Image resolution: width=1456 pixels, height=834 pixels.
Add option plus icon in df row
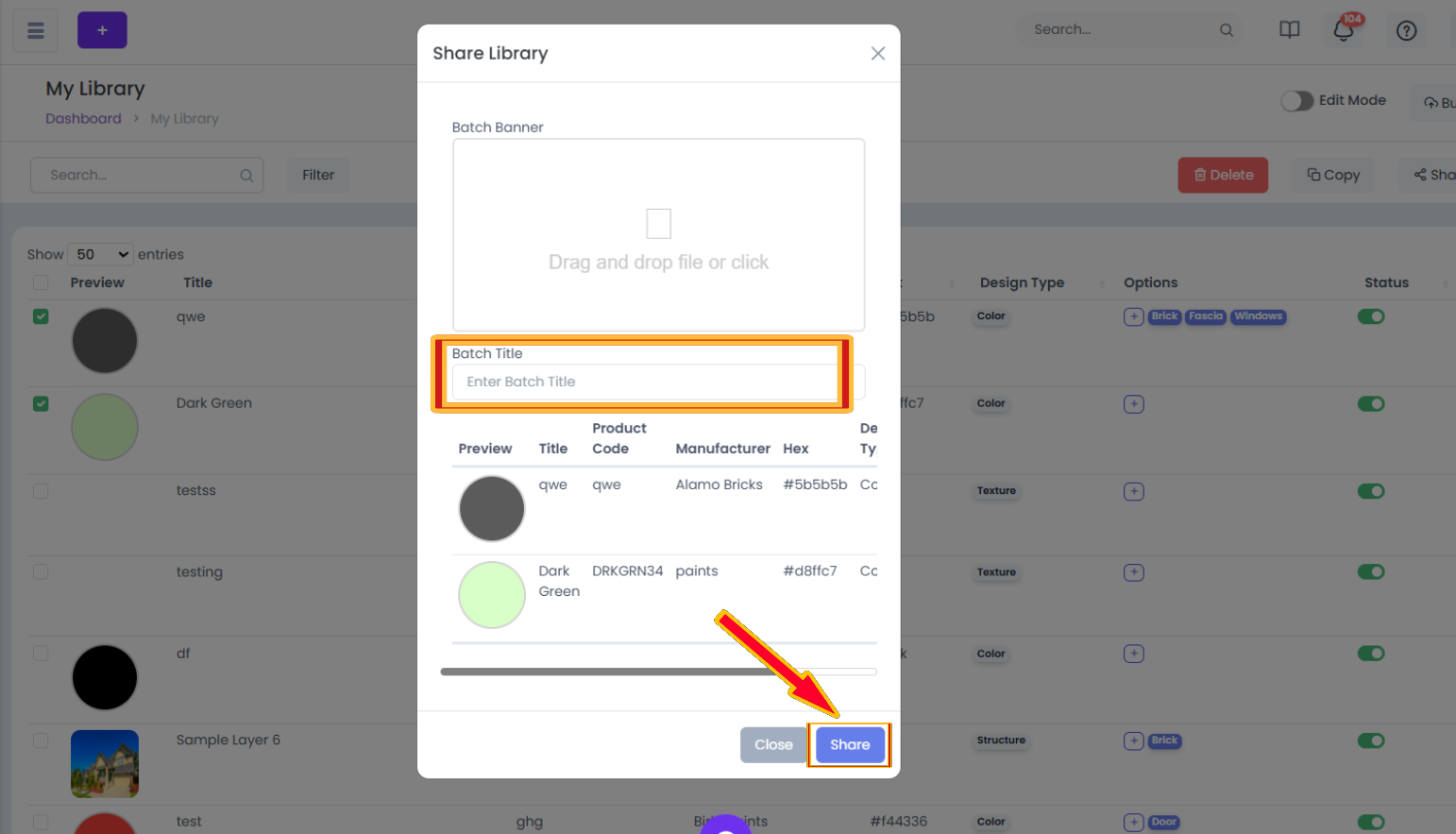click(x=1133, y=654)
